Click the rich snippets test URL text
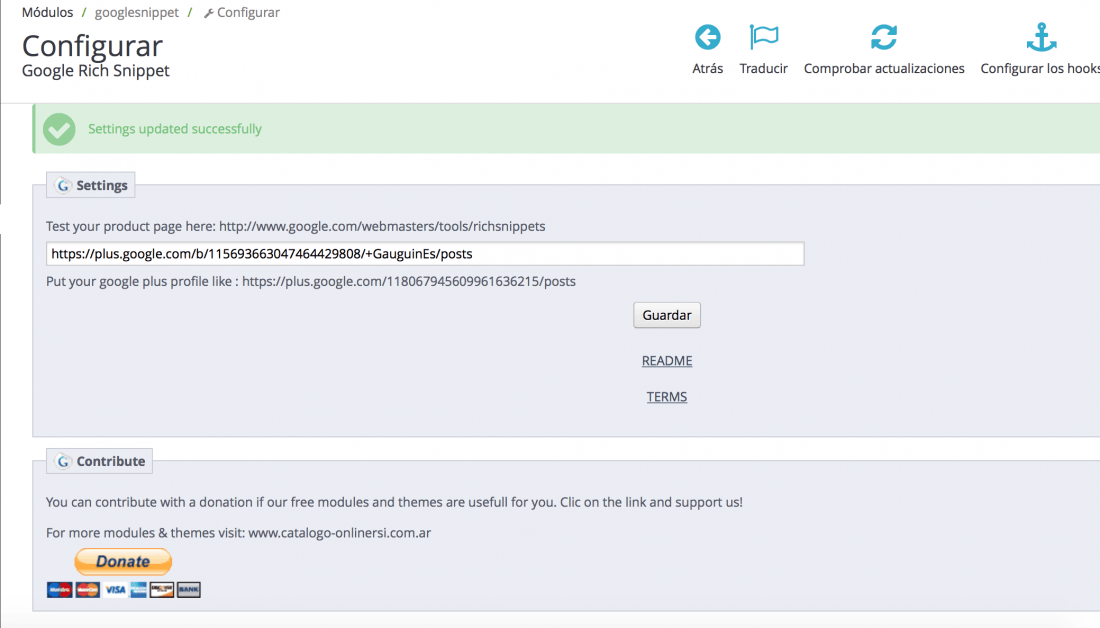The image size is (1100, 628). click(382, 226)
